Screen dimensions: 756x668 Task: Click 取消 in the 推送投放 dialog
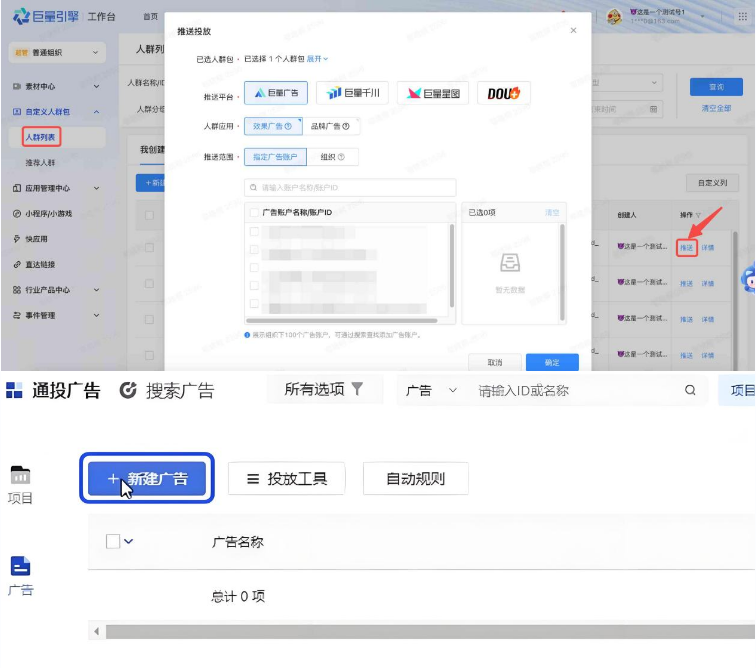(x=495, y=363)
